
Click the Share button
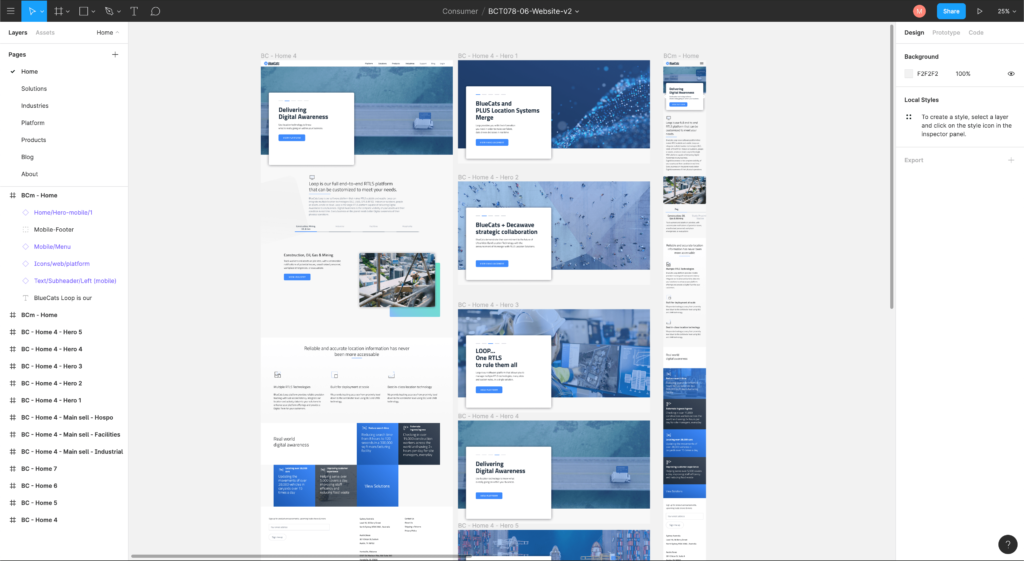[x=951, y=11]
